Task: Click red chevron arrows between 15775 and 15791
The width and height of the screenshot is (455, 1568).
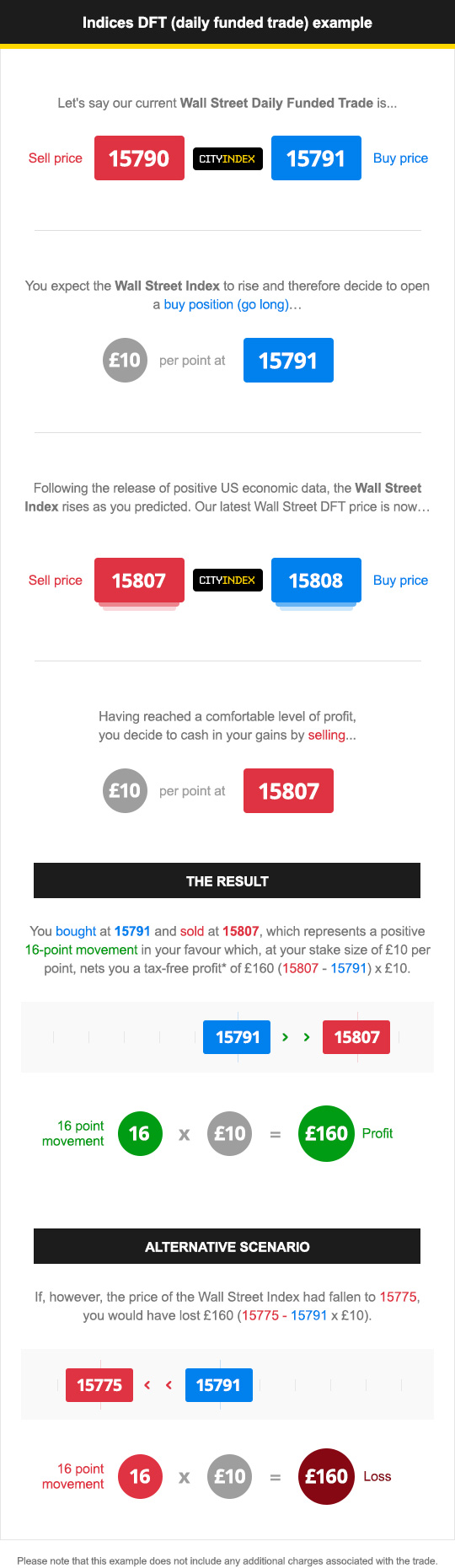Action: click(158, 1385)
